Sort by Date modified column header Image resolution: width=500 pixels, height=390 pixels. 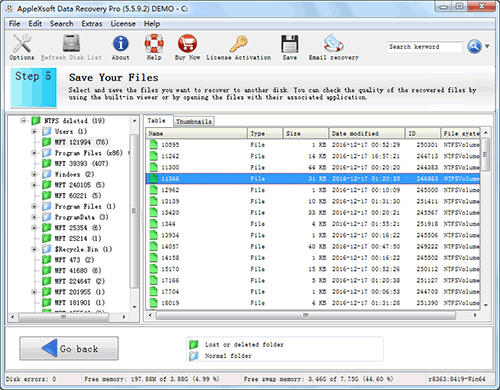coord(367,133)
